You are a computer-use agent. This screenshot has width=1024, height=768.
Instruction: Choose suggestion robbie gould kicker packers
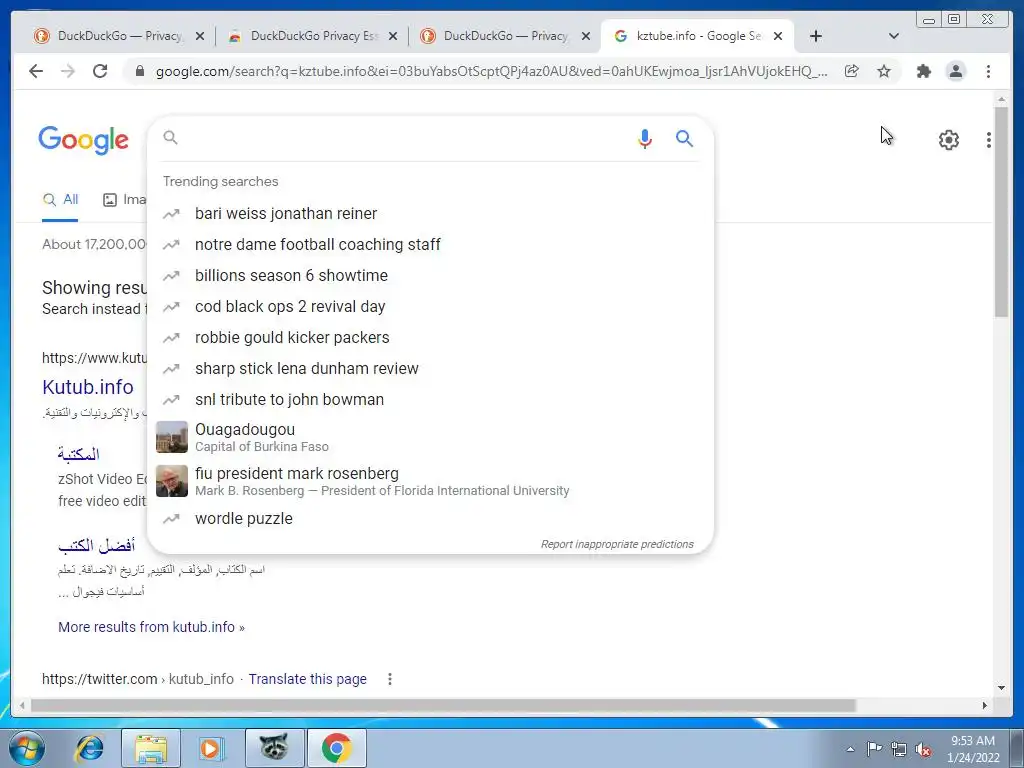tap(431, 338)
